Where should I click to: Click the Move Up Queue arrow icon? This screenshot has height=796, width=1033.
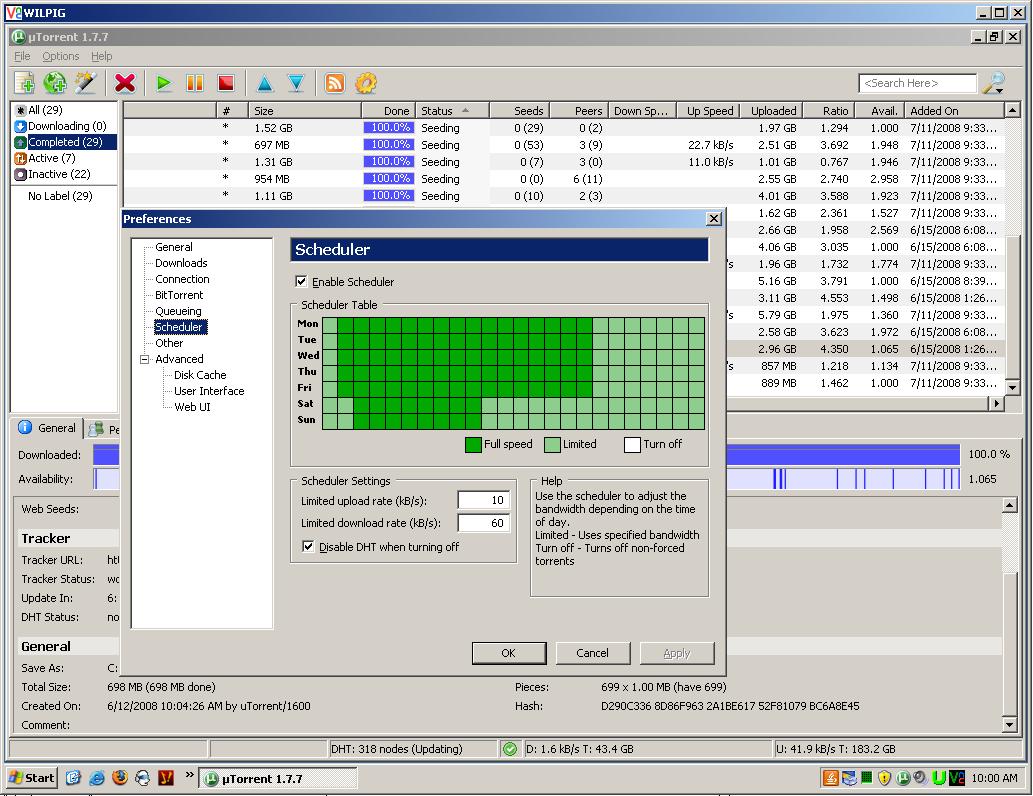tap(265, 83)
